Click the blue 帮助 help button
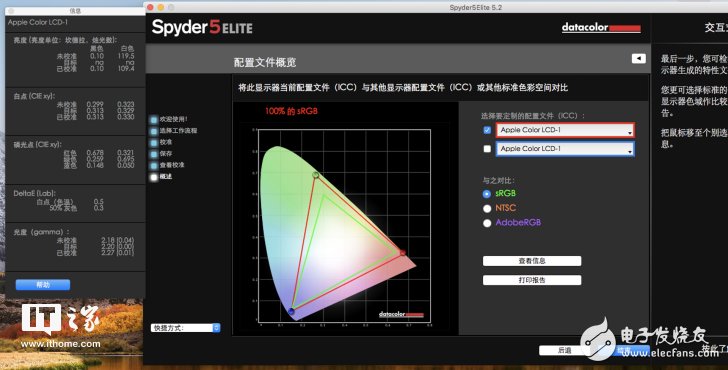 coord(43,285)
